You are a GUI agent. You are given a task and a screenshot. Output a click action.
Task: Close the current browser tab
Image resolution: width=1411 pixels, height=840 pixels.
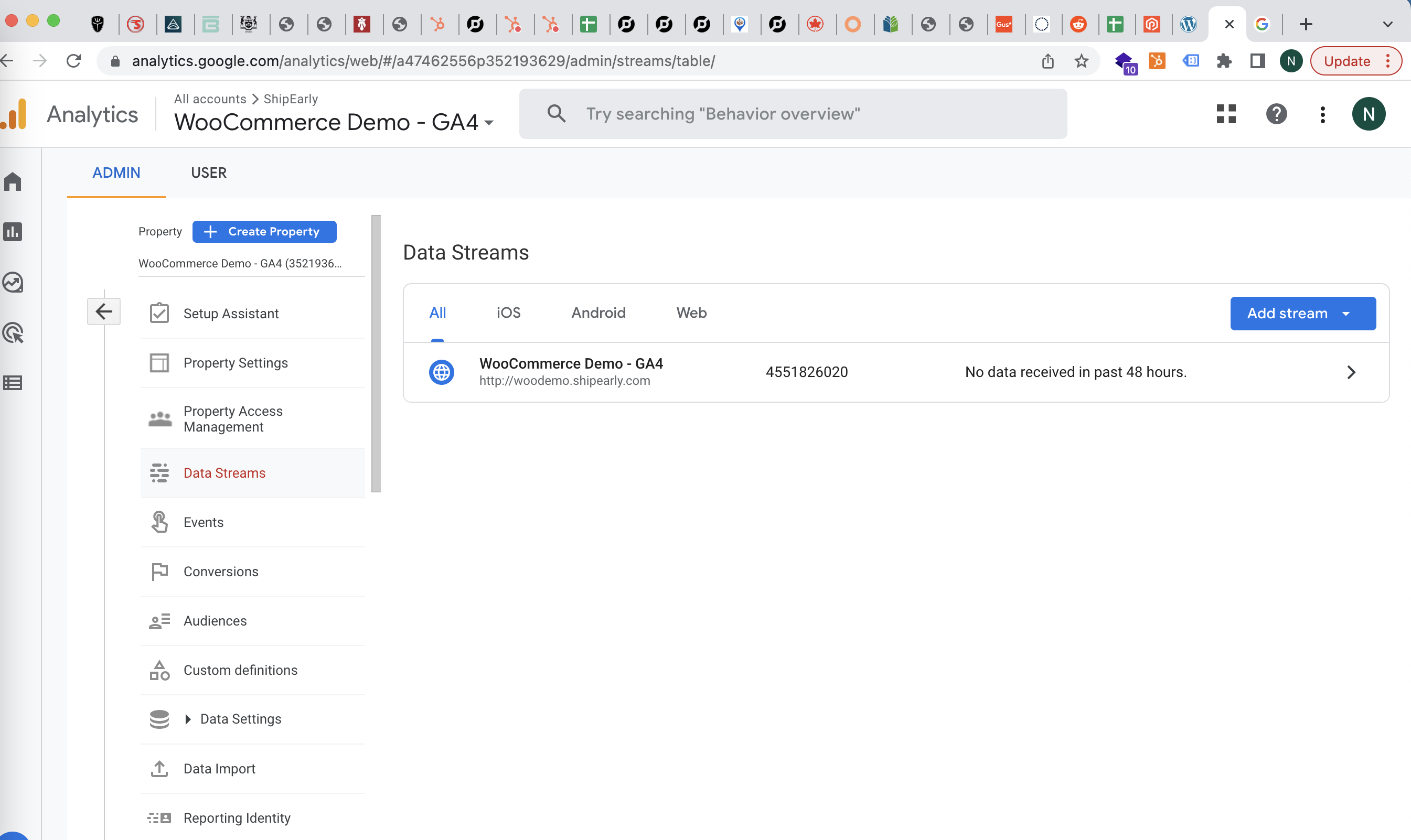point(1229,24)
